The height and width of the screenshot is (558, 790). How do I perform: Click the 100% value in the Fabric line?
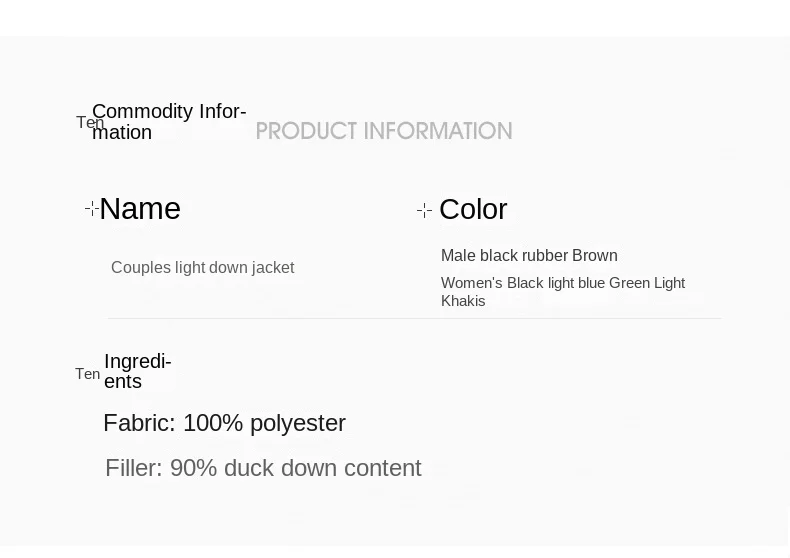[213, 423]
